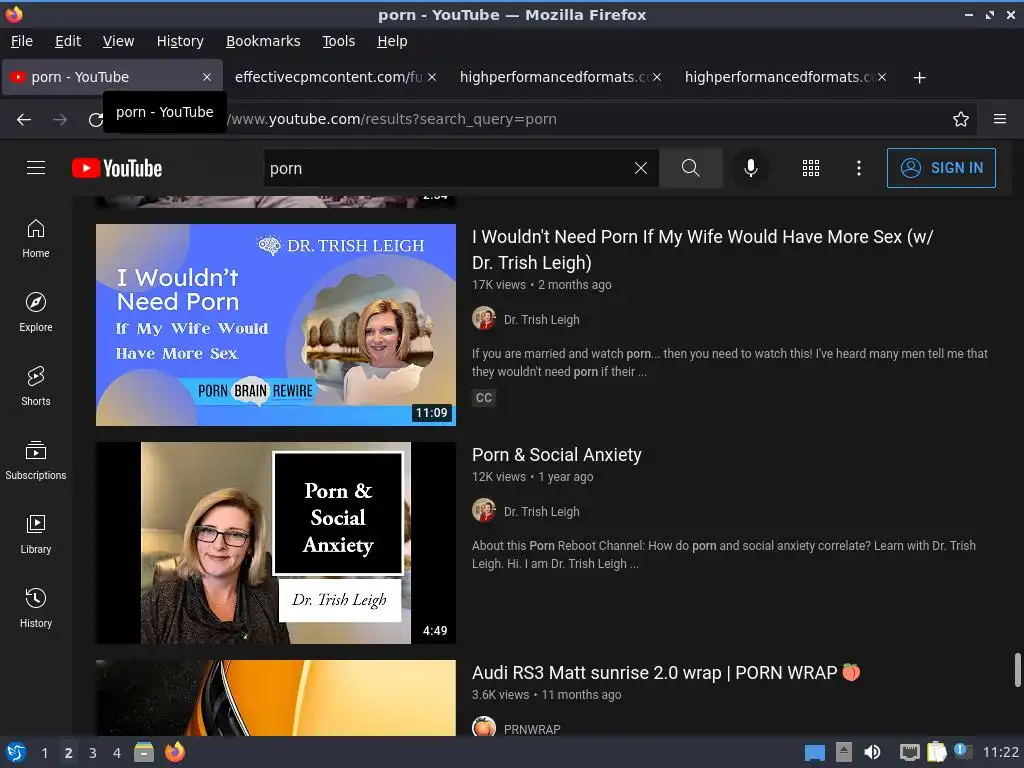Open Dr. Trish Leigh channel name under first video

pos(541,319)
